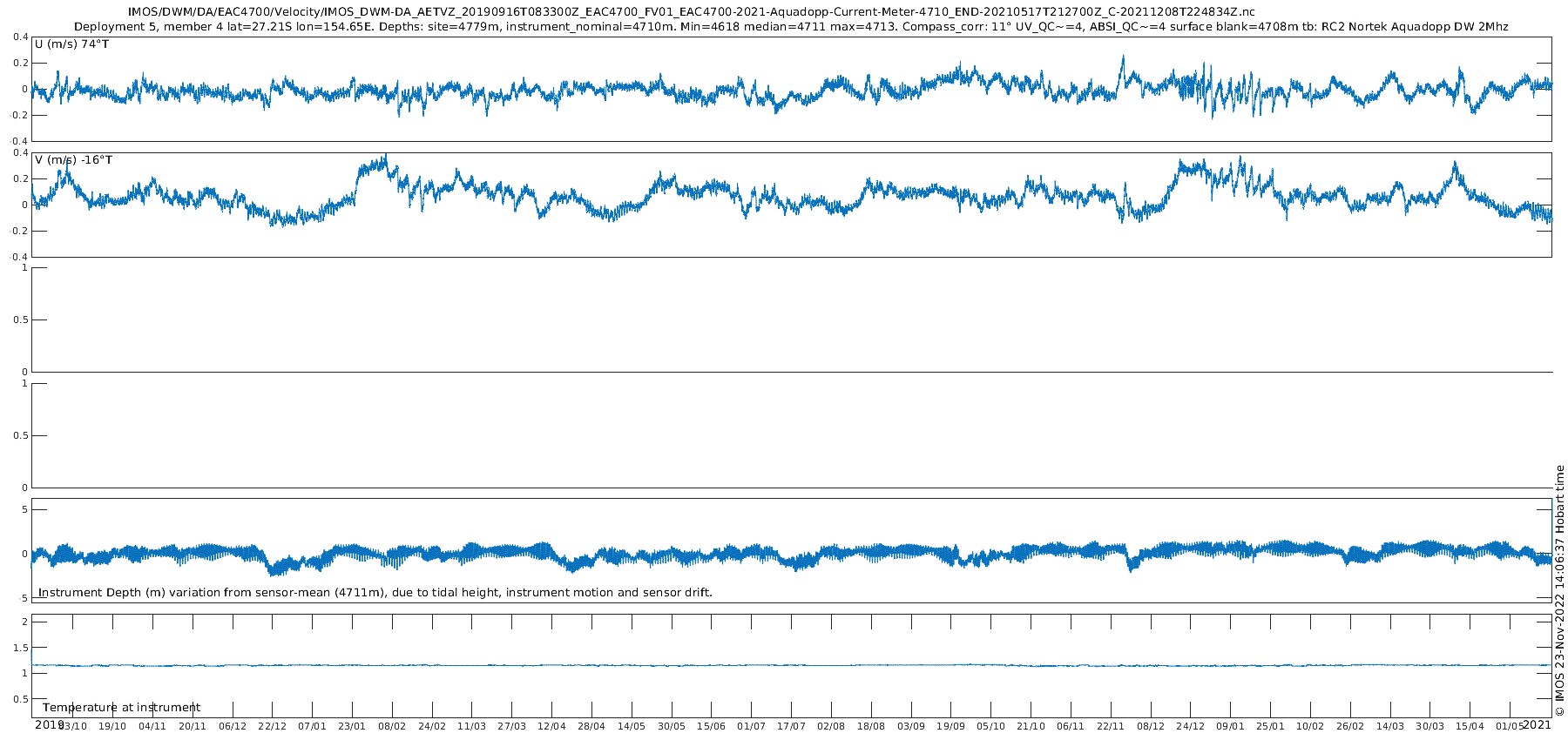The height and width of the screenshot is (740, 1568).
Task: Select the '08/02' date tick label
Action: coord(392,726)
